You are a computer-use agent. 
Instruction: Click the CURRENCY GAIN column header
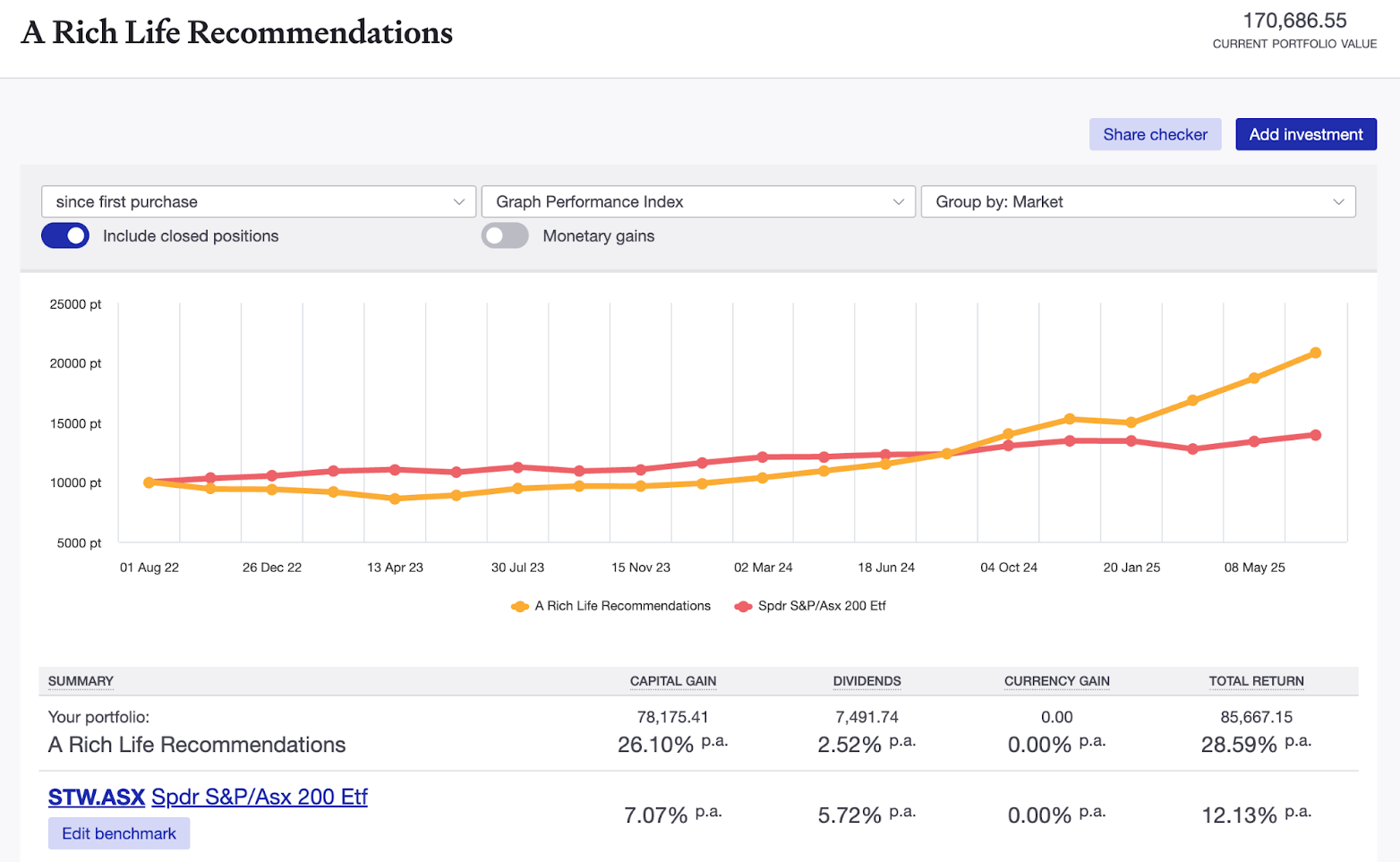(x=1057, y=681)
